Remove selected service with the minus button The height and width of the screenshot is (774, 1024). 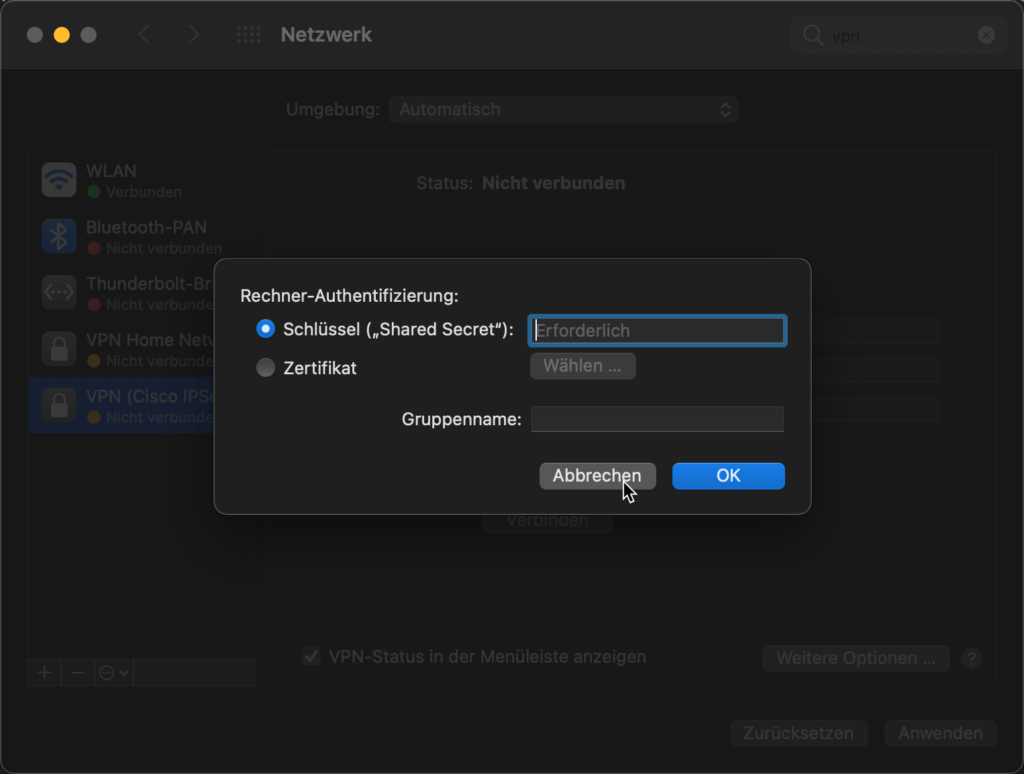click(77, 673)
